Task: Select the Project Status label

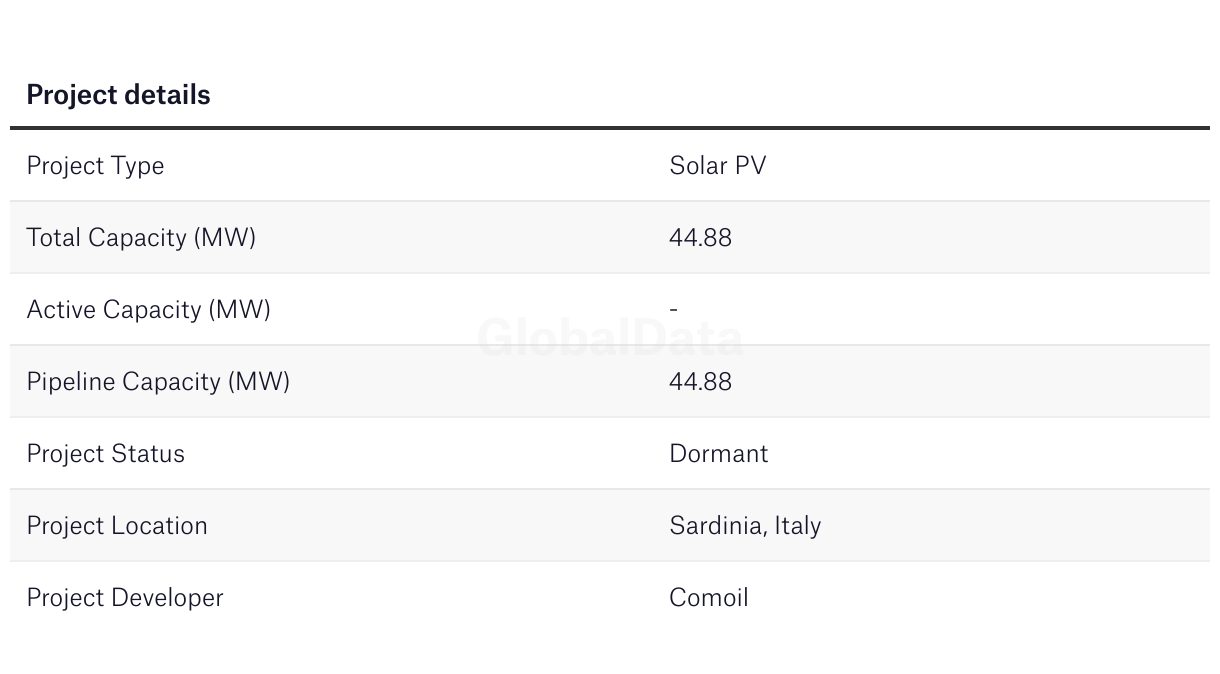Action: pyautogui.click(x=105, y=454)
